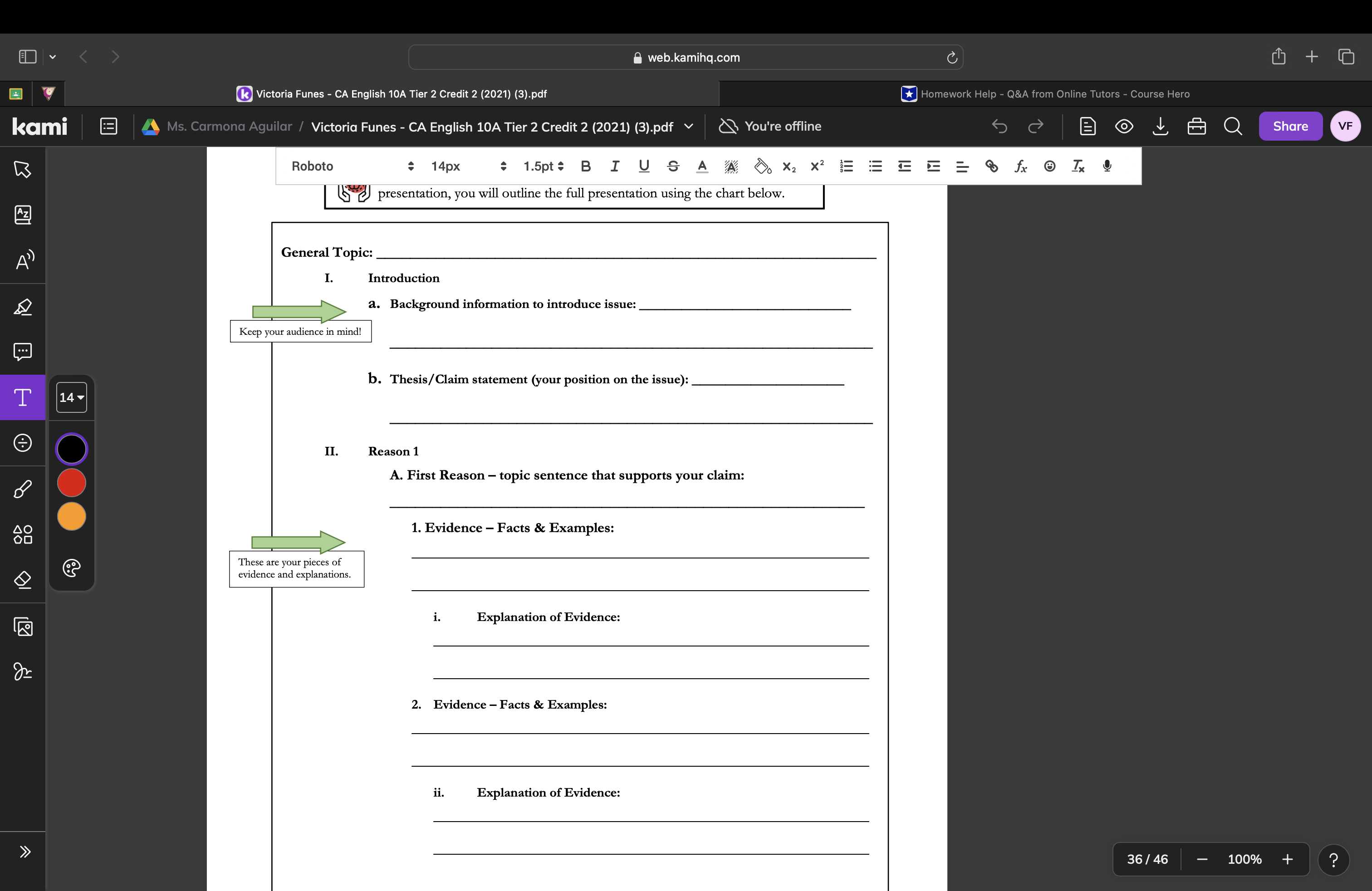Open the comment tool

(x=23, y=352)
